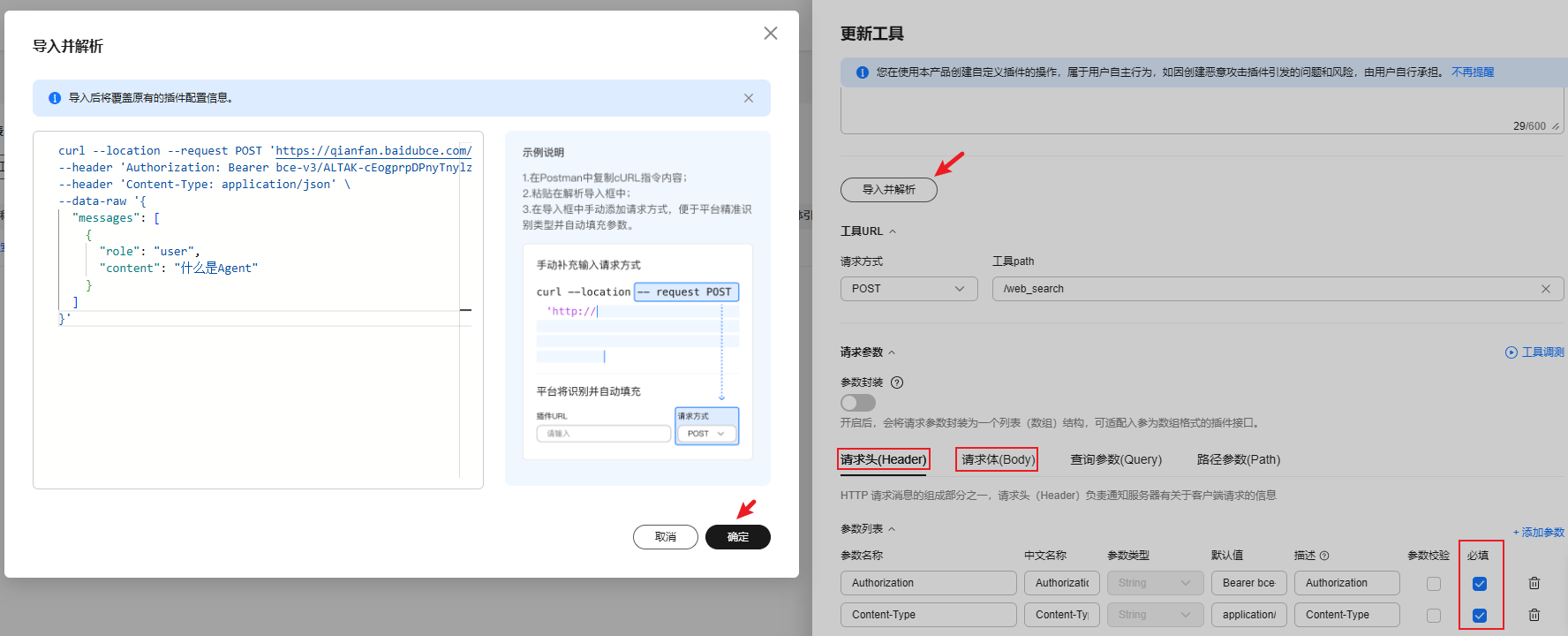
Task: Open the 请求方式 POST dropdown
Action: [908, 289]
